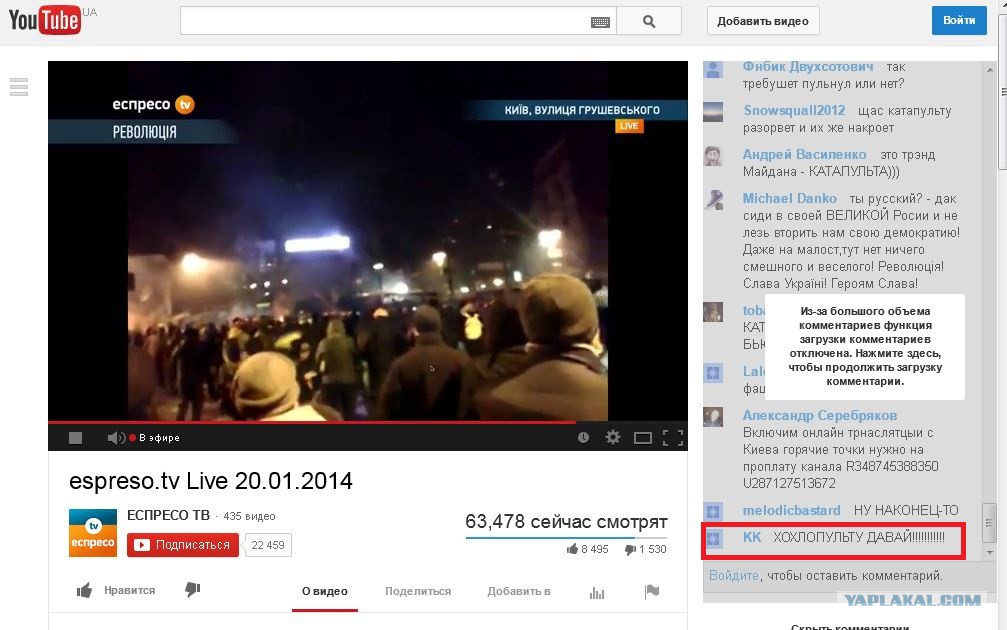Open Андрей Василенко's profile link
Viewport: 1007px width, 630px height.
pyautogui.click(x=805, y=154)
